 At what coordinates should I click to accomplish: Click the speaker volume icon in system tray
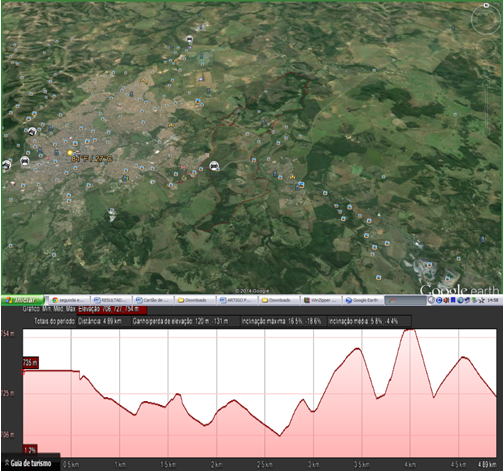pyautogui.click(x=446, y=301)
